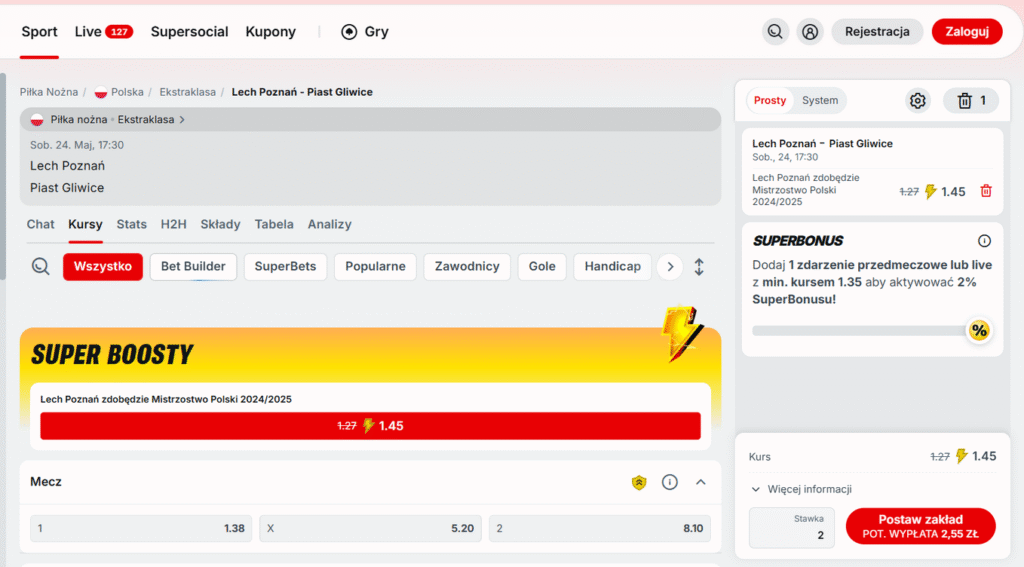
Task: Switch betslip to Prosty mode
Action: [770, 101]
